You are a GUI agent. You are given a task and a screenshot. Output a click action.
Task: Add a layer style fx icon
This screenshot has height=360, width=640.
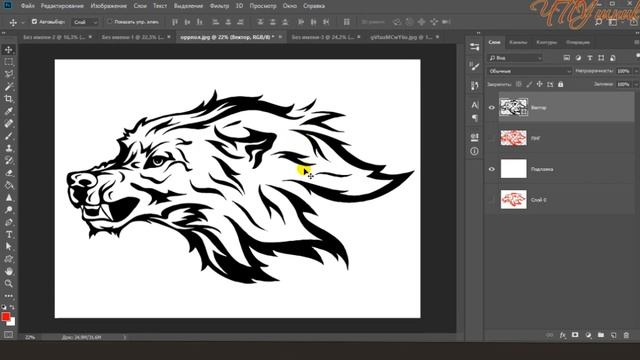(562, 335)
